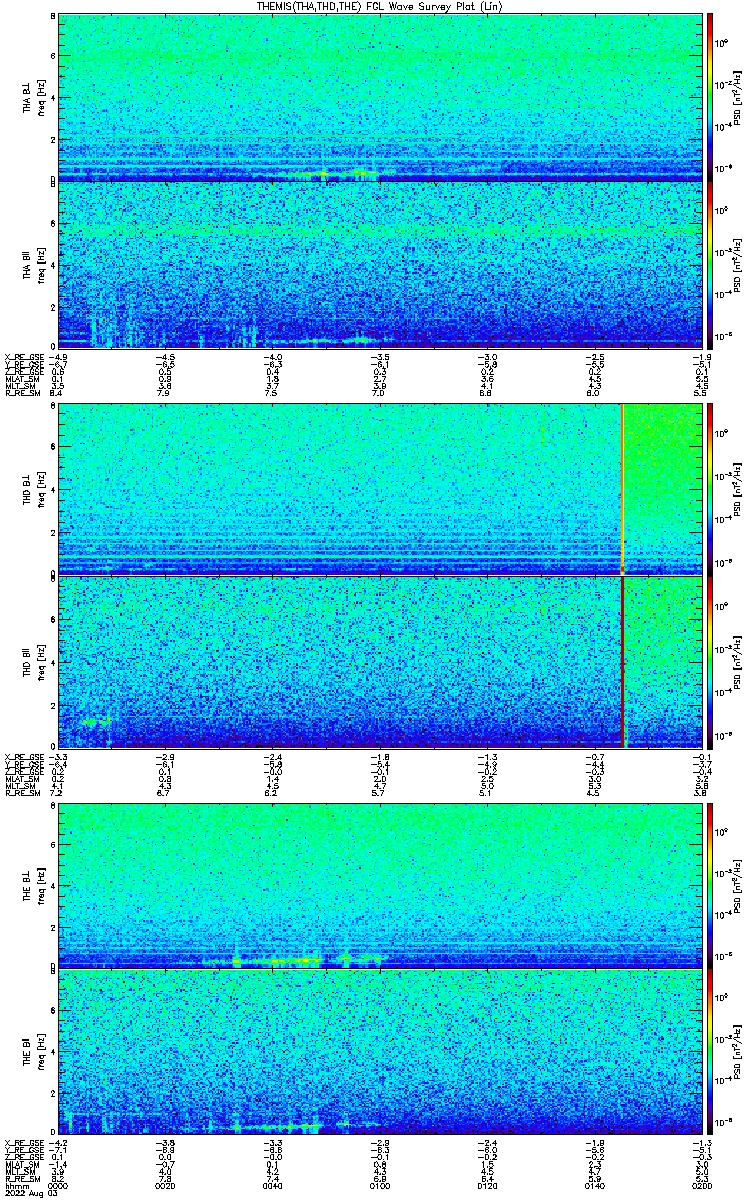The image size is (750, 1200).
Task: Click the THE B∥ PSD color bar
Action: point(711,1053)
